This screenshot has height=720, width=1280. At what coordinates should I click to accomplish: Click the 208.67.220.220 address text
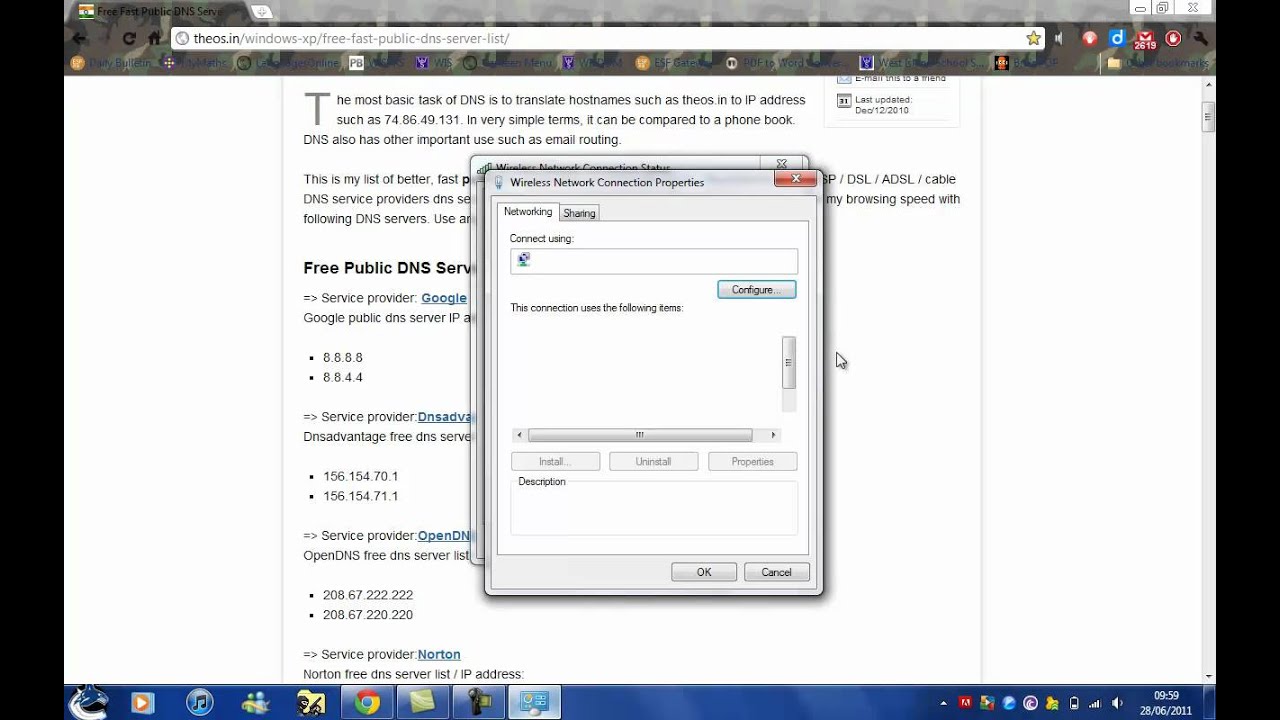368,614
